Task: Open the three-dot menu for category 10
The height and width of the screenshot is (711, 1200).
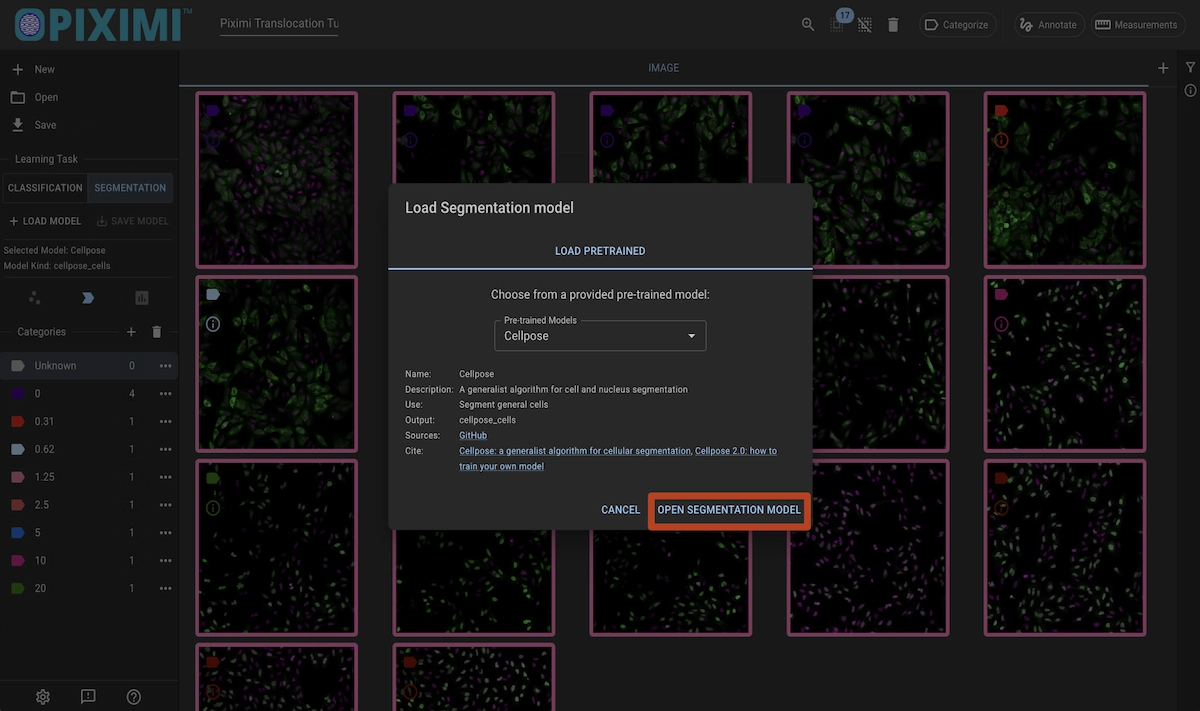Action: tap(166, 561)
